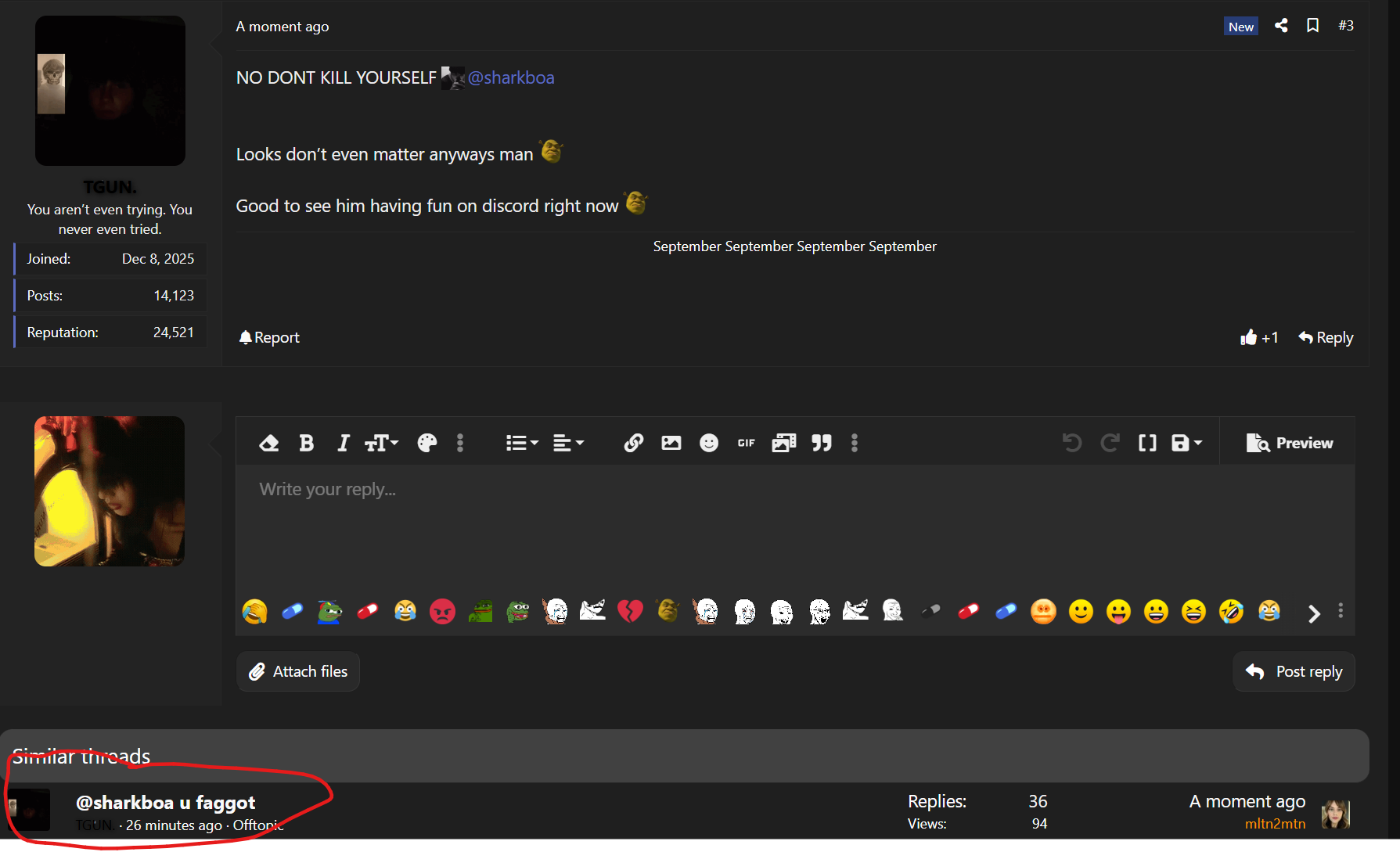Open the list options dropdown
The width and height of the screenshot is (1400, 852).
point(522,443)
